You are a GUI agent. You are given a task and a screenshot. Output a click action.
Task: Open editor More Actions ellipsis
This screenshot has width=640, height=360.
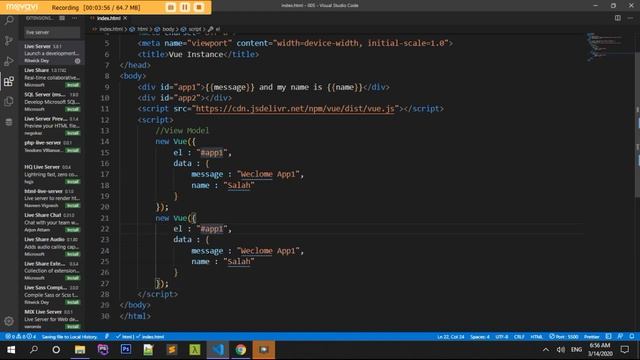[630, 18]
